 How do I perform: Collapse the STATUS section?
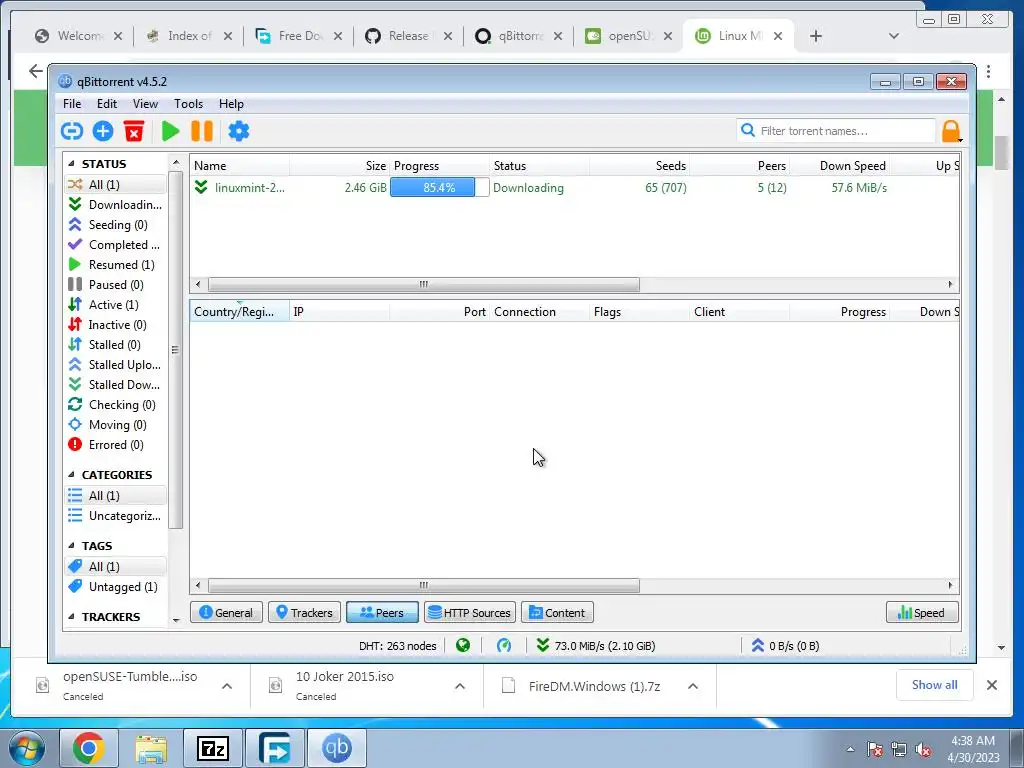point(71,164)
